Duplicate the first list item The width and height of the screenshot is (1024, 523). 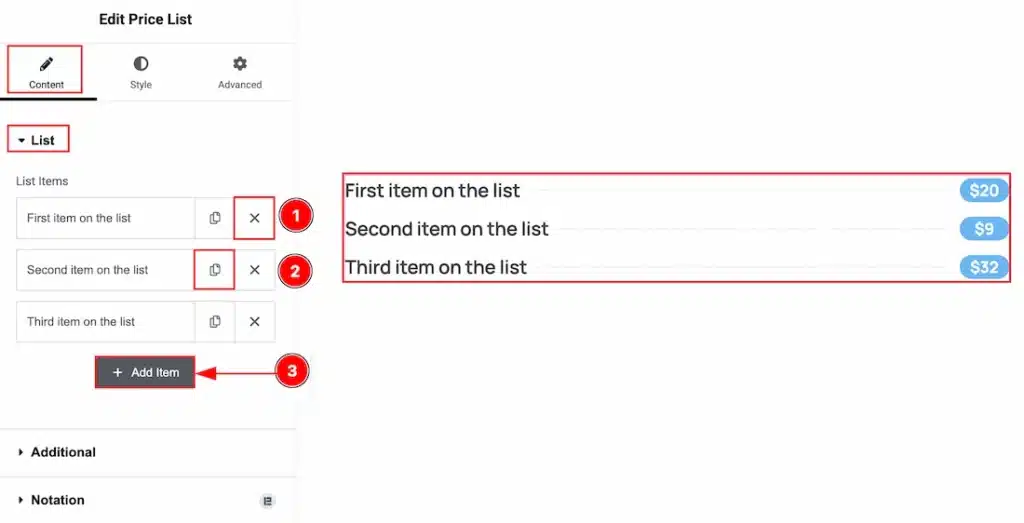pyautogui.click(x=215, y=218)
